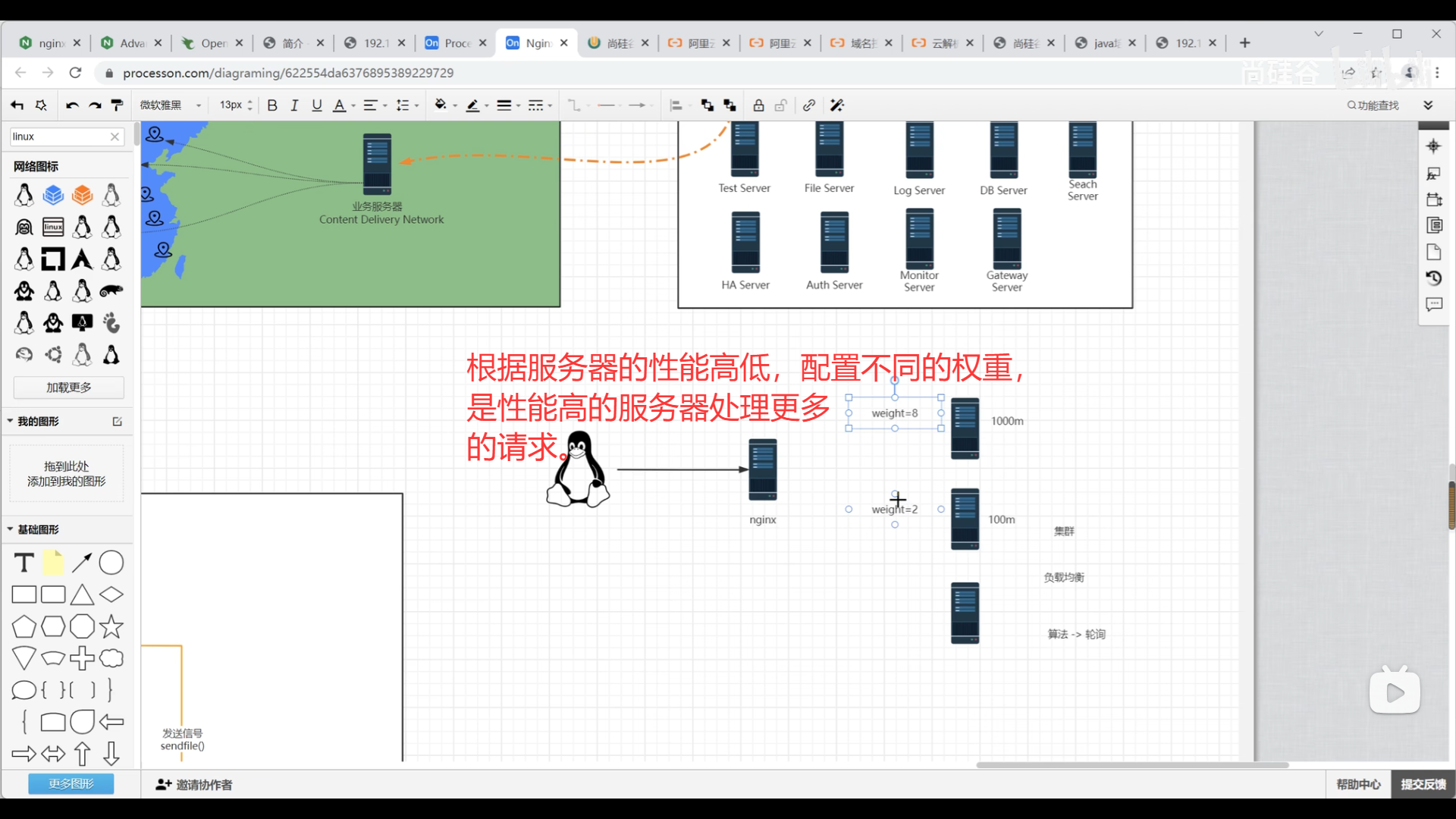Click the linux shape search field

pos(59,136)
